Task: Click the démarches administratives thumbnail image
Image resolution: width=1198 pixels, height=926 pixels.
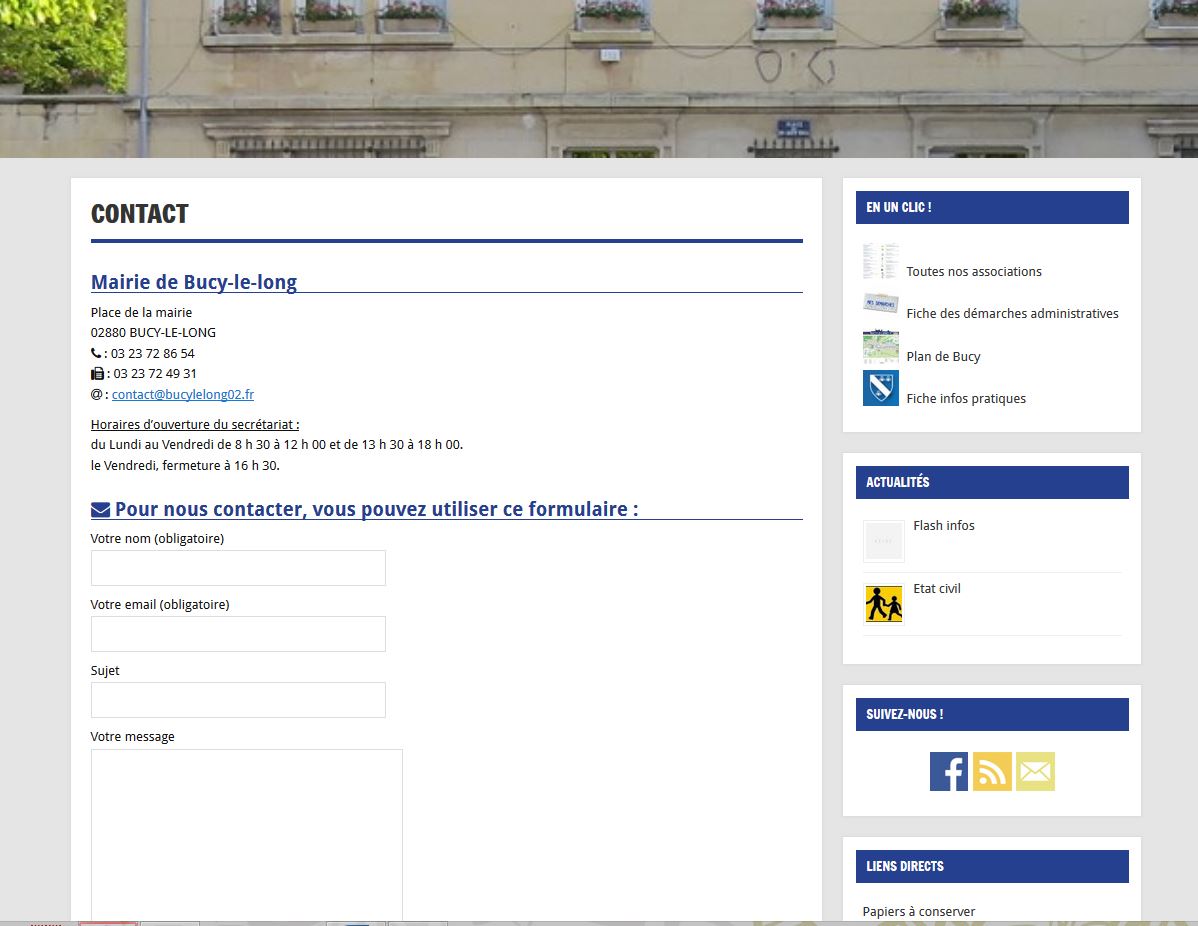Action: click(x=880, y=303)
